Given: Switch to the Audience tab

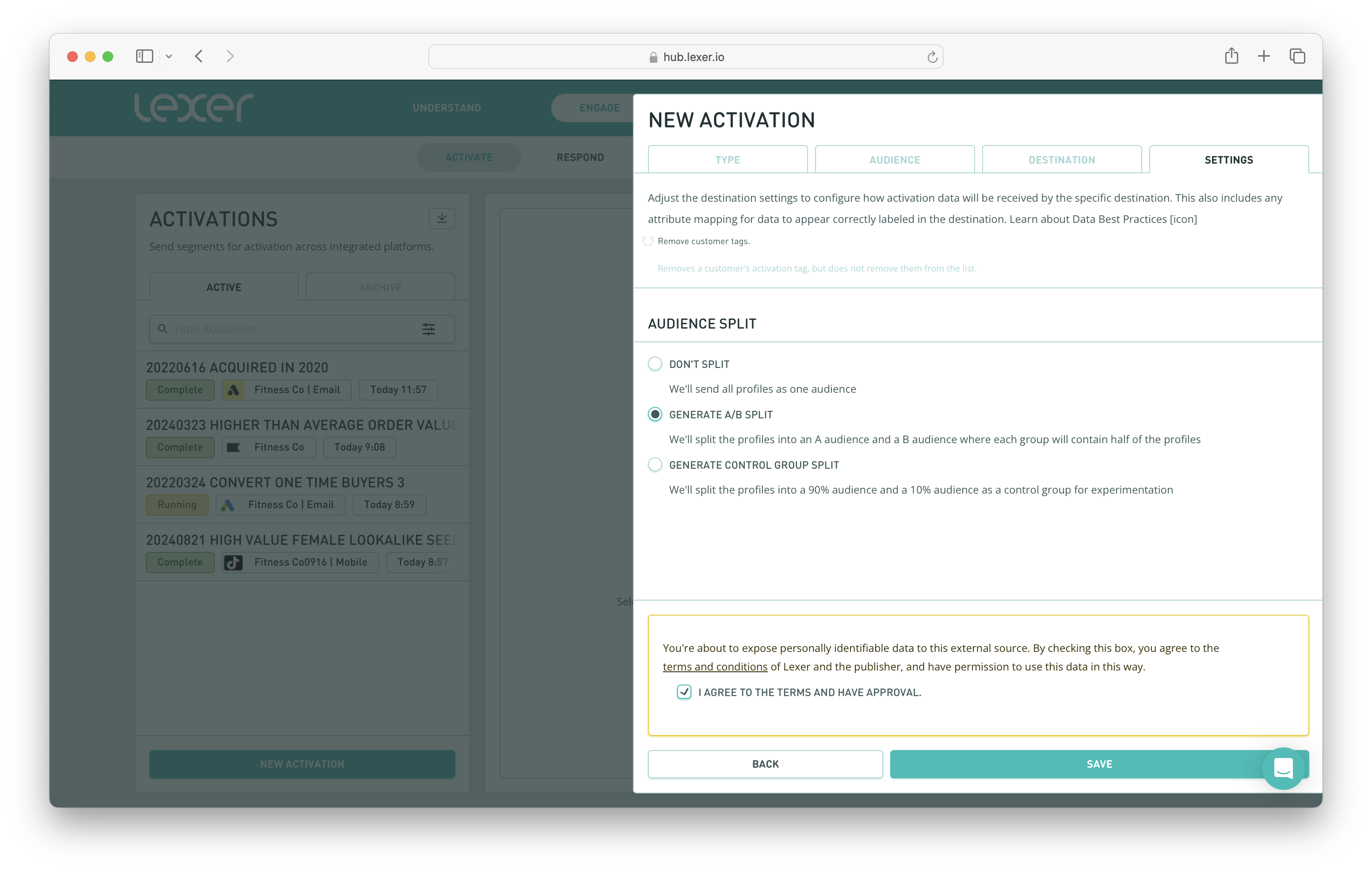Looking at the screenshot, I should (895, 160).
